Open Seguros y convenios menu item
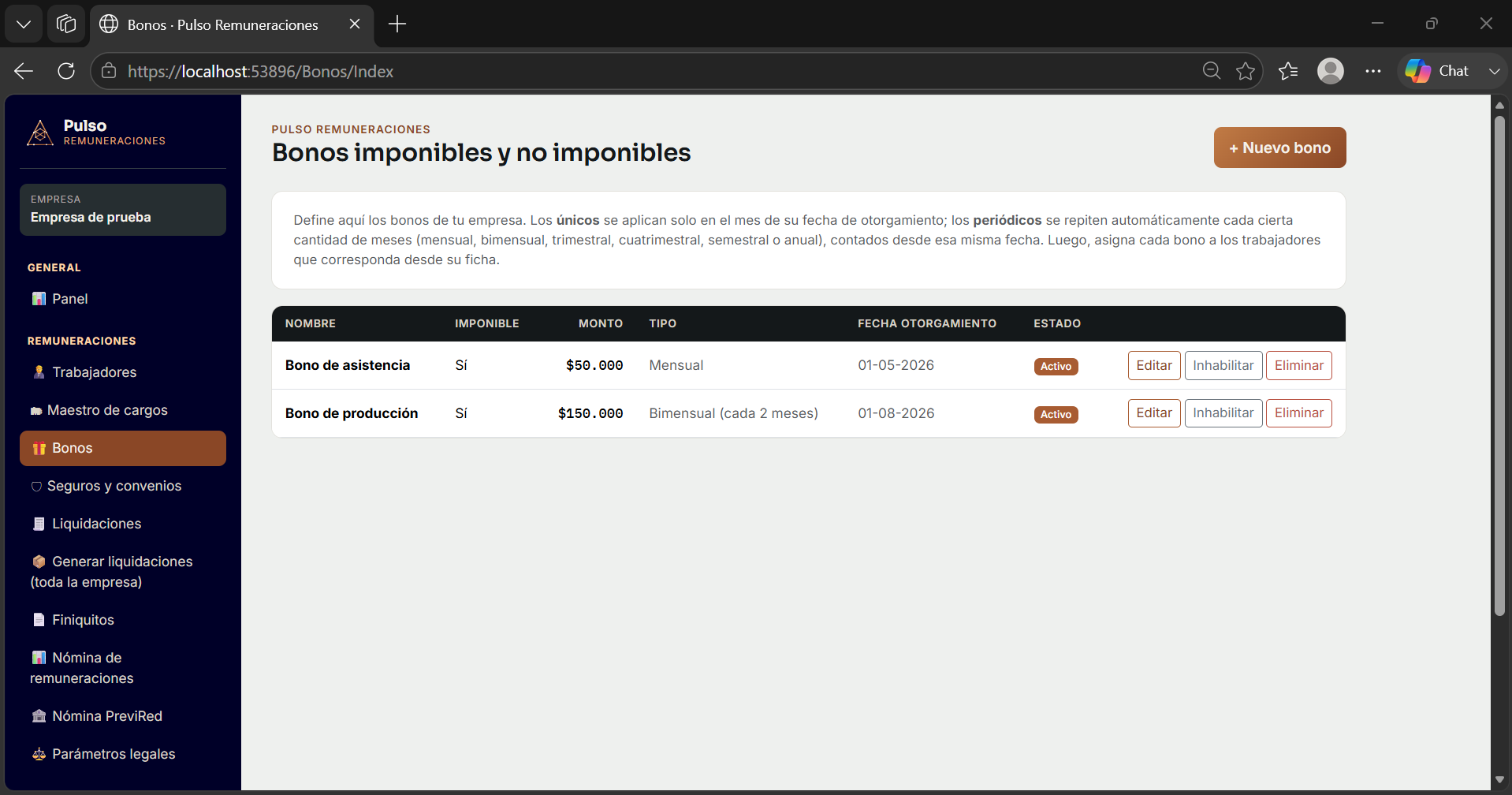1512x795 pixels. click(123, 486)
